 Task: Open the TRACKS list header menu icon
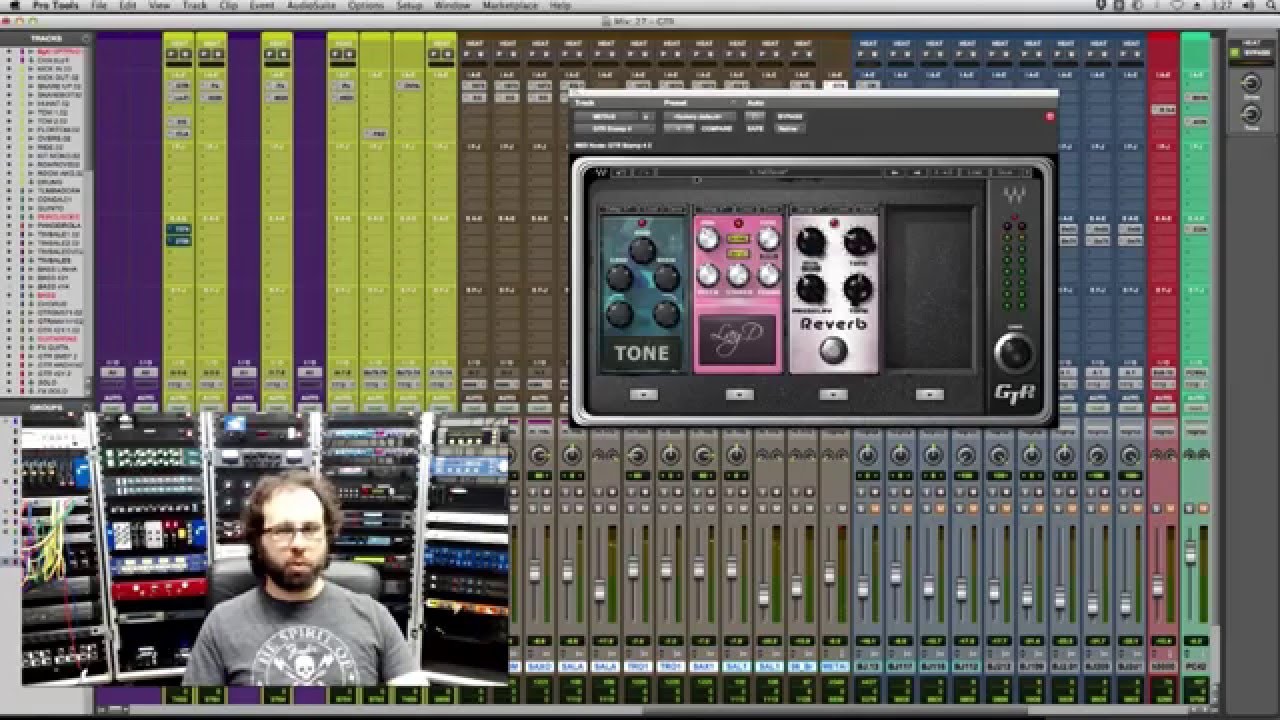pos(85,38)
